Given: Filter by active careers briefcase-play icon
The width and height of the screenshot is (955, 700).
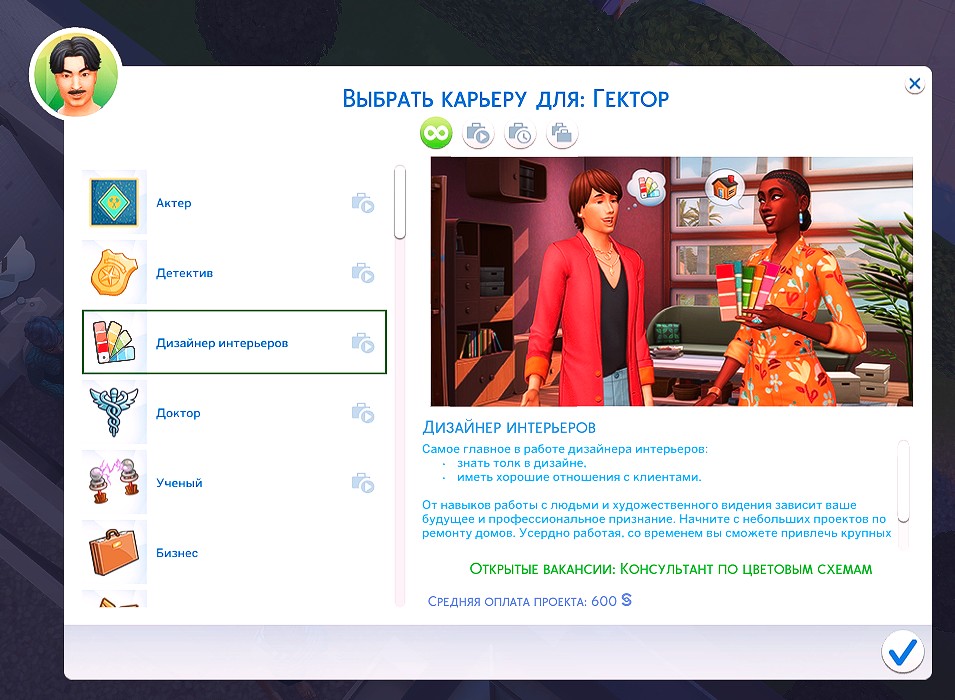Looking at the screenshot, I should (x=478, y=133).
